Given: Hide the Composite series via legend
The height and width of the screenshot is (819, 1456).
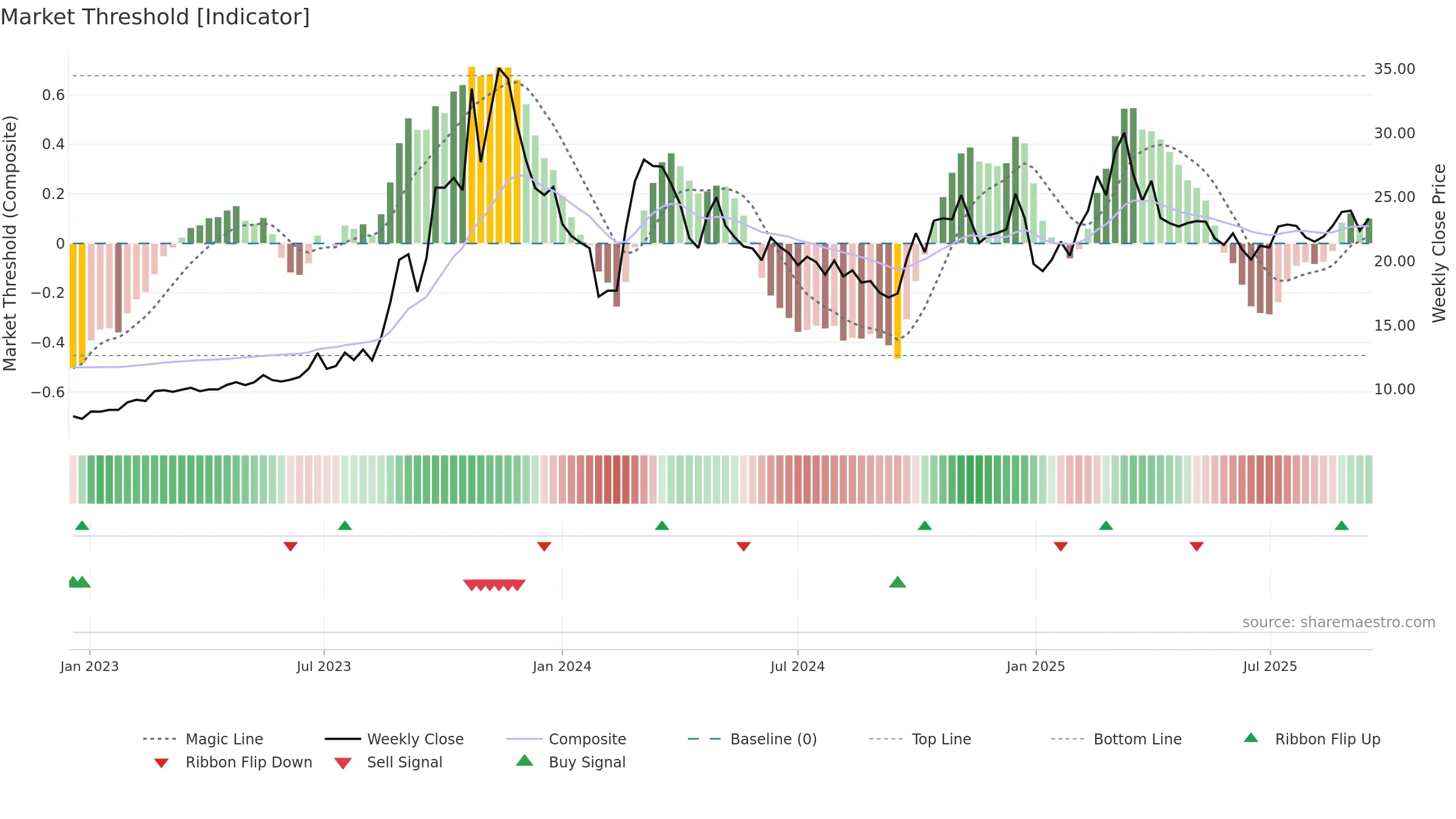Looking at the screenshot, I should pyautogui.click(x=566, y=739).
